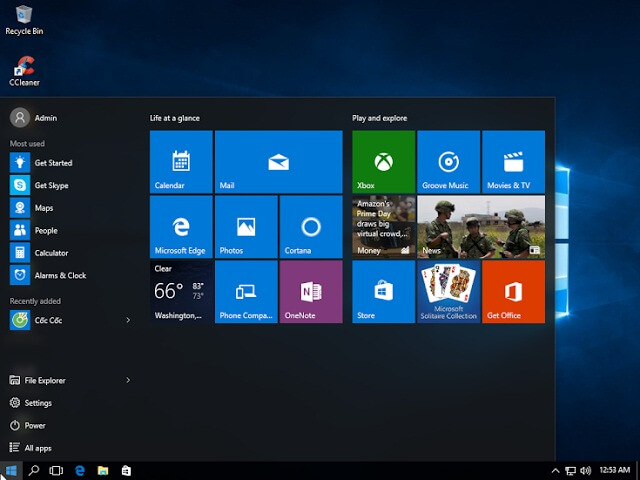Open network status tray icon

(570, 471)
